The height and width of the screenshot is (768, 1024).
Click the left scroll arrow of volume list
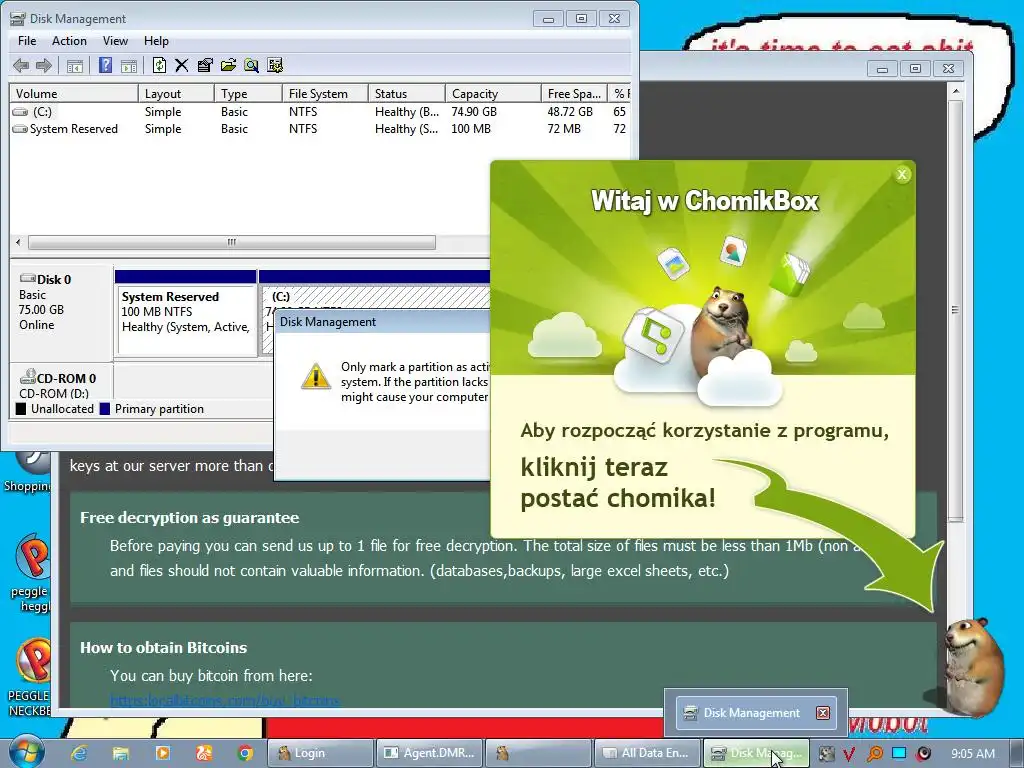(18, 242)
